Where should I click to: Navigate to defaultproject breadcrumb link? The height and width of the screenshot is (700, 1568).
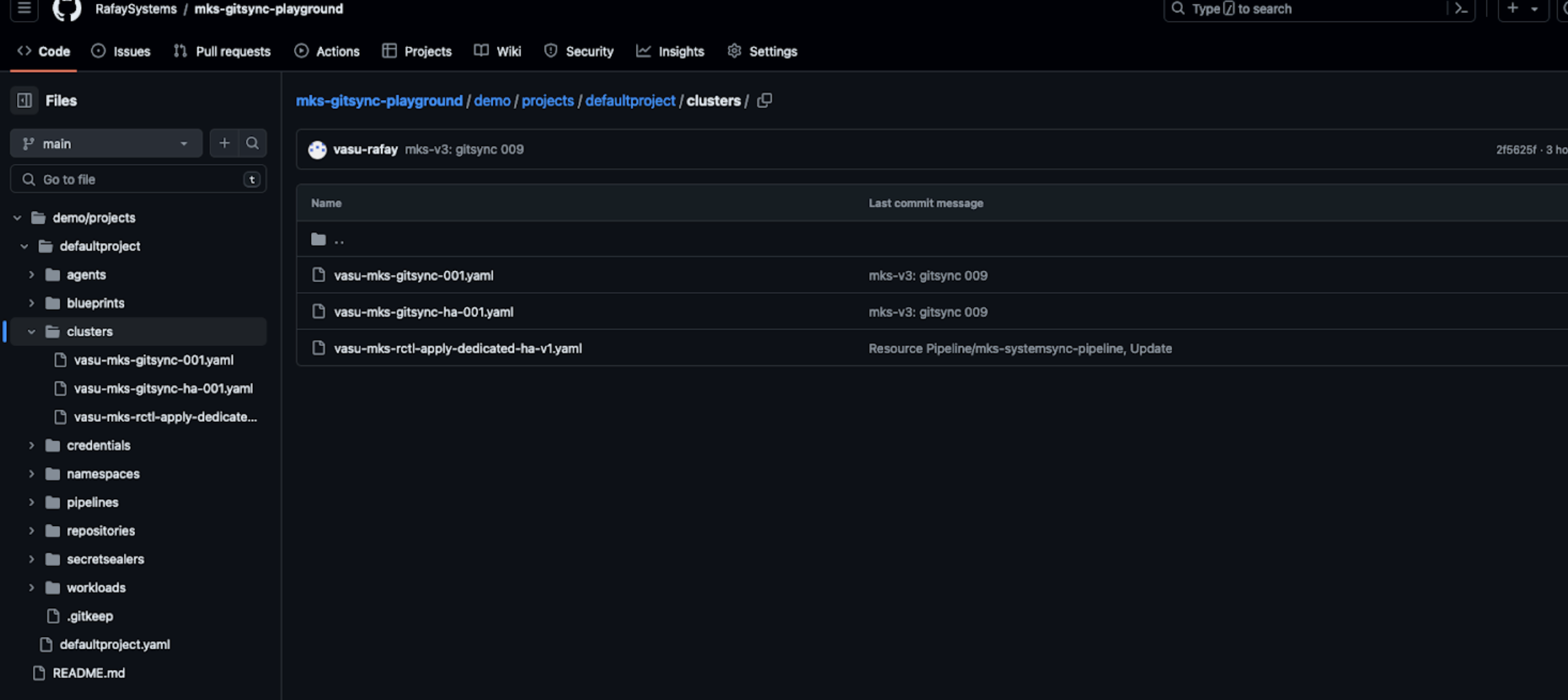(x=630, y=101)
